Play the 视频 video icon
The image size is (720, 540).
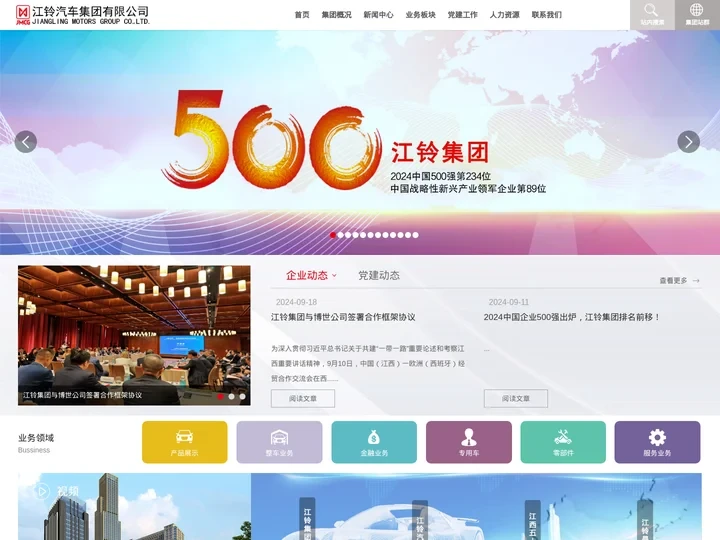click(42, 491)
